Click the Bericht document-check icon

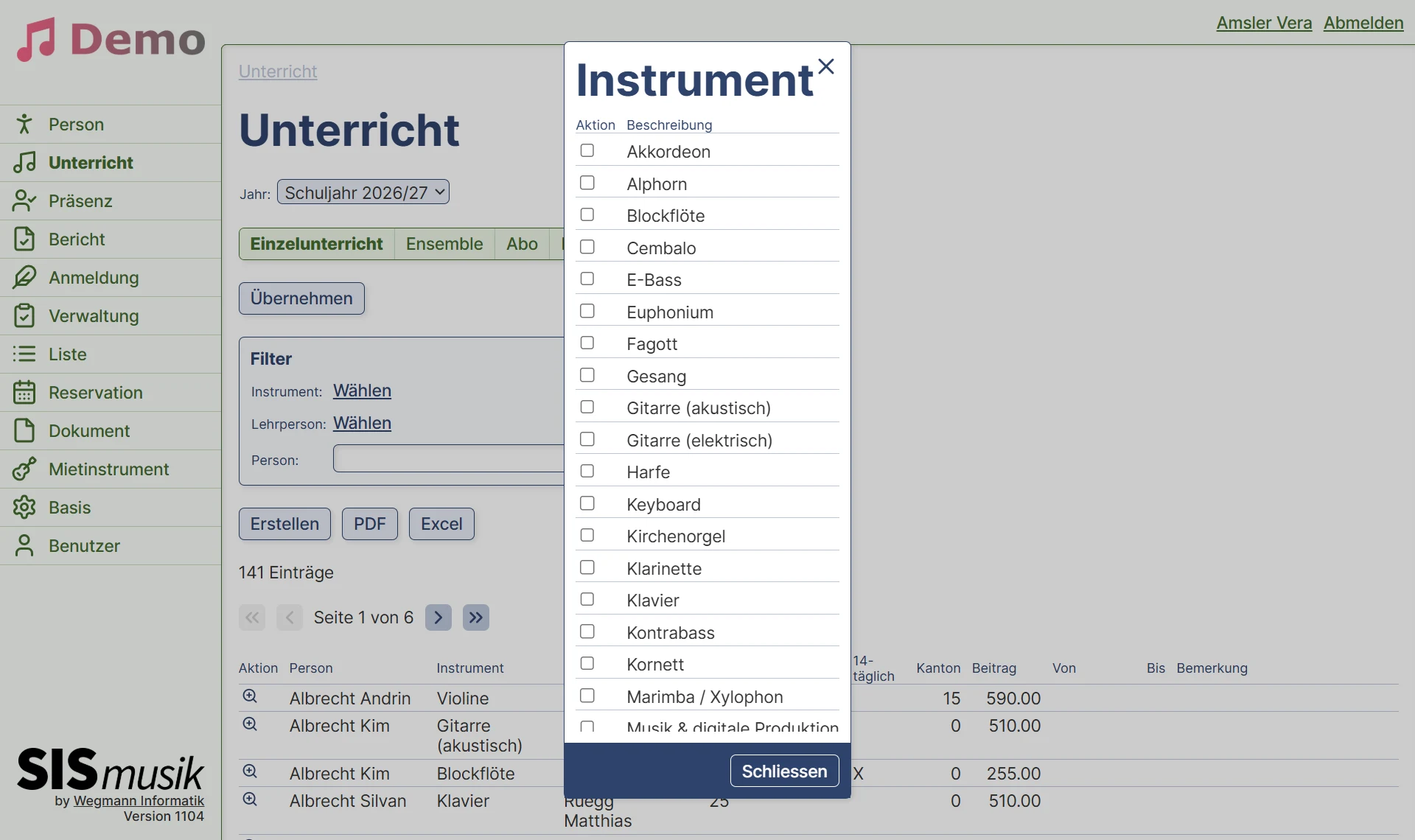tap(24, 239)
